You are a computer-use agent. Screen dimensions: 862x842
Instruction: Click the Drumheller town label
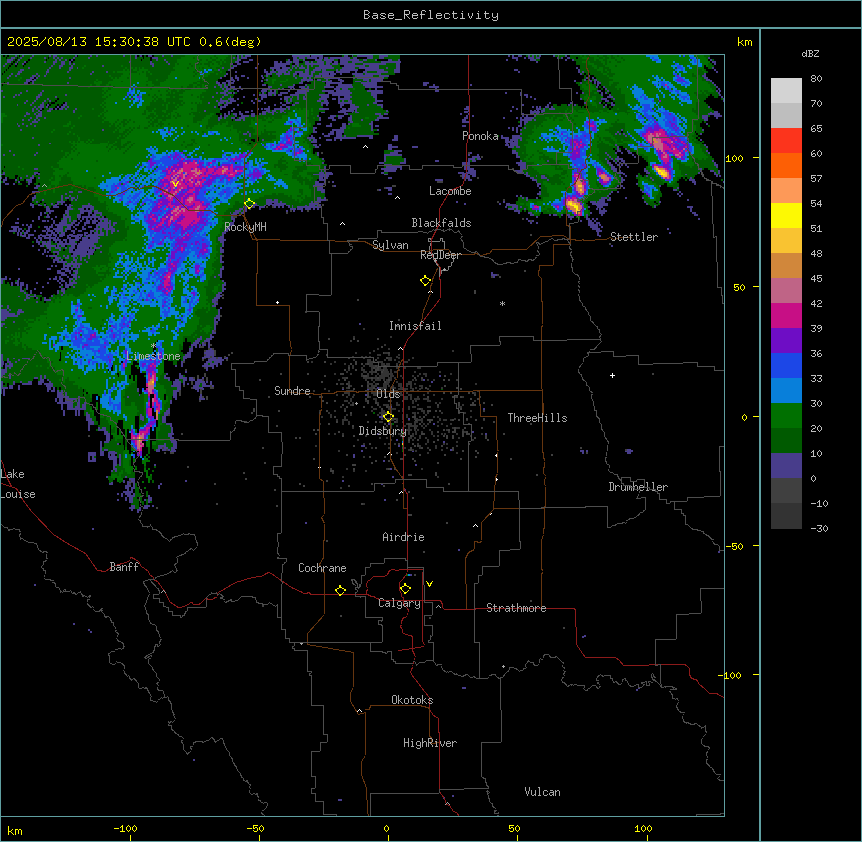(x=638, y=487)
